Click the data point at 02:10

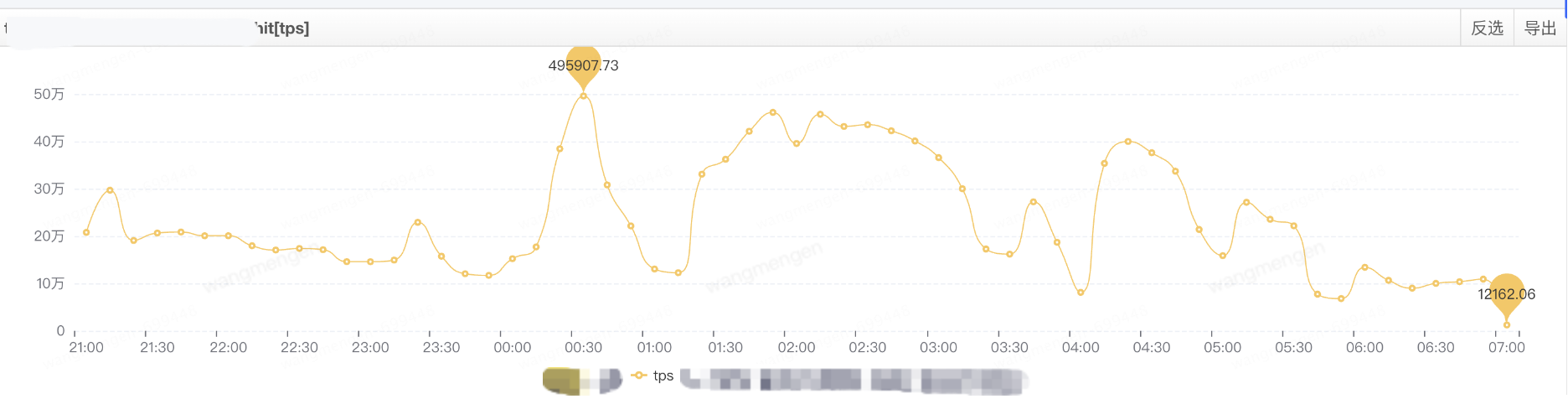pos(820,114)
